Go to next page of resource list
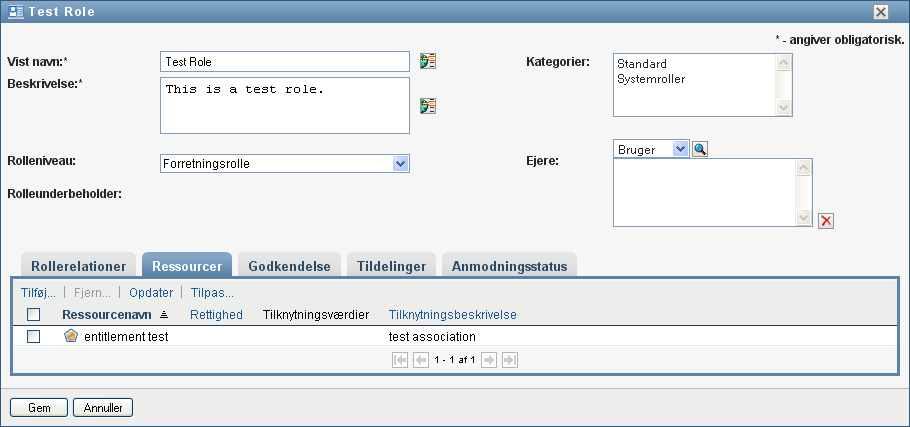The image size is (910, 427). tap(489, 359)
